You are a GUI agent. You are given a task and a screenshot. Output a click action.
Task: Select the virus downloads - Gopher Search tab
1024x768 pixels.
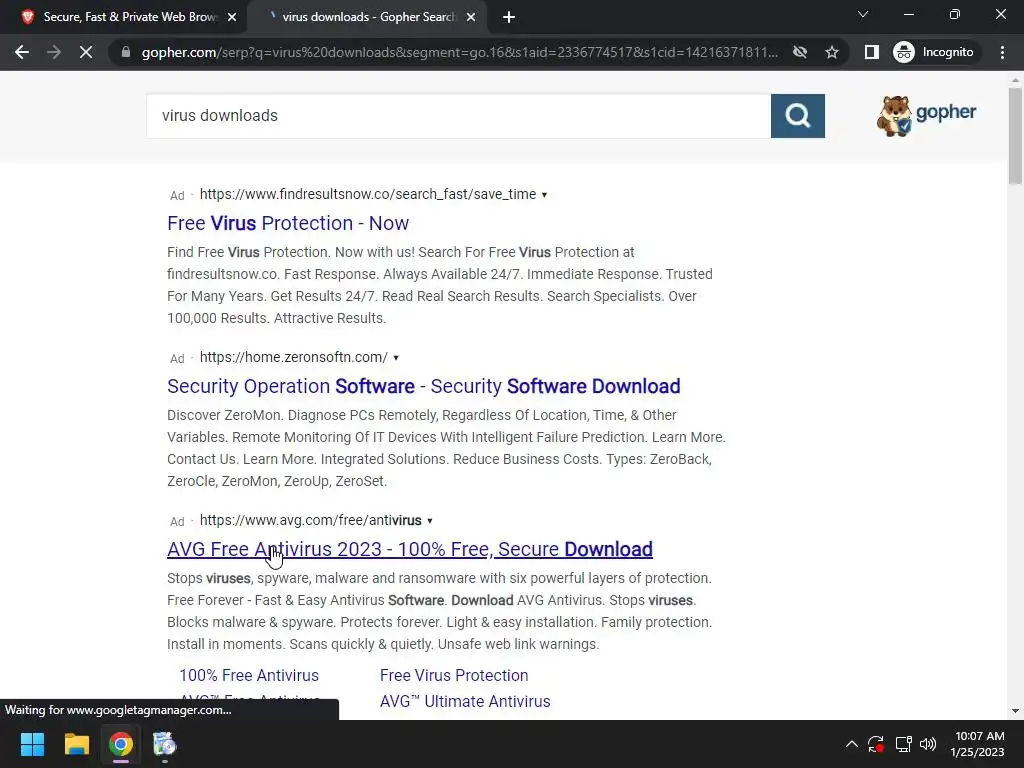point(368,17)
